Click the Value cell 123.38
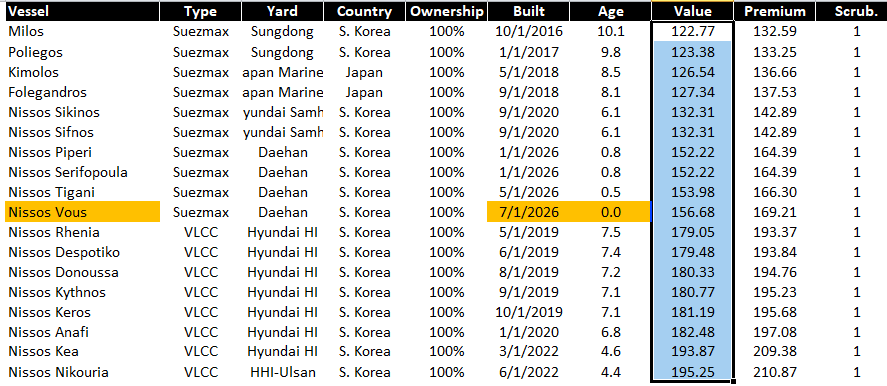The height and width of the screenshot is (386, 887). tap(692, 52)
